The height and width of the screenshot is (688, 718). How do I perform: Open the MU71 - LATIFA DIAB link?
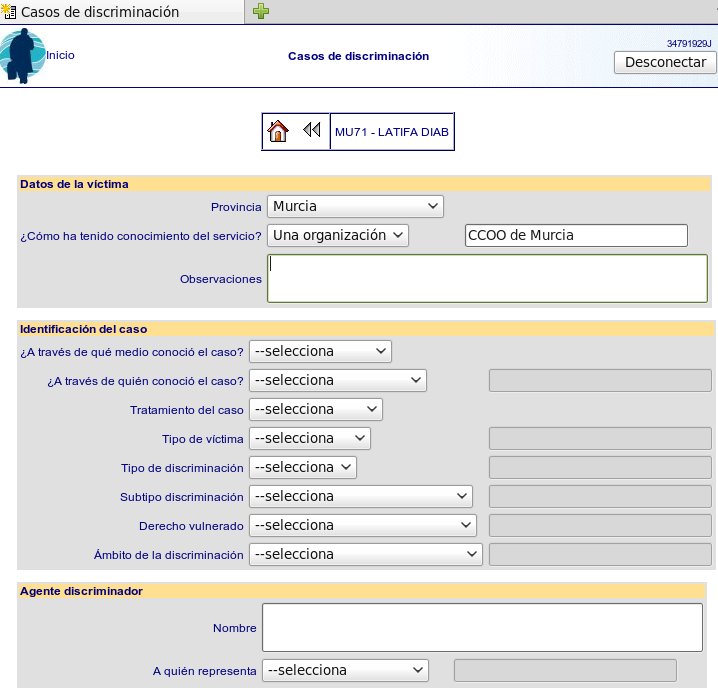(392, 132)
